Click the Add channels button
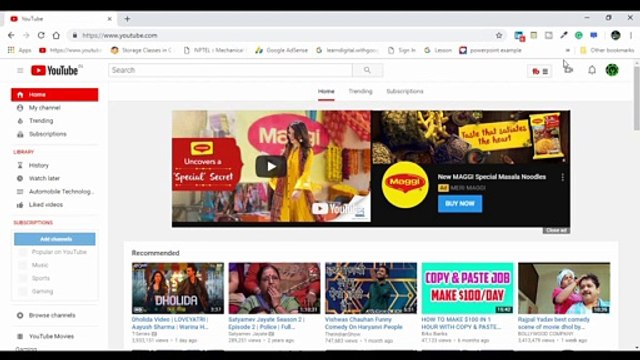The height and width of the screenshot is (360, 640). [x=55, y=239]
